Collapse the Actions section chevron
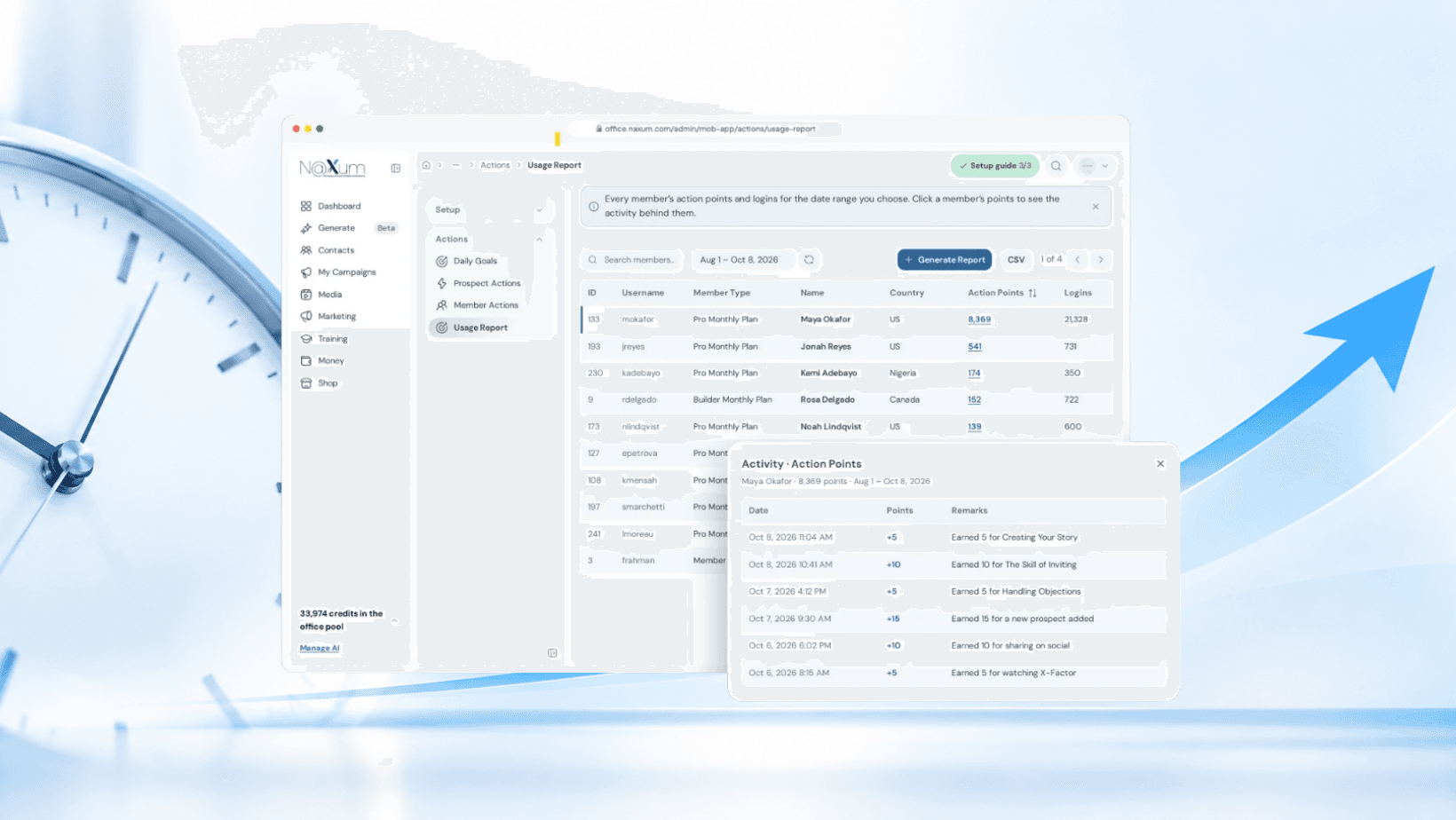 point(539,240)
